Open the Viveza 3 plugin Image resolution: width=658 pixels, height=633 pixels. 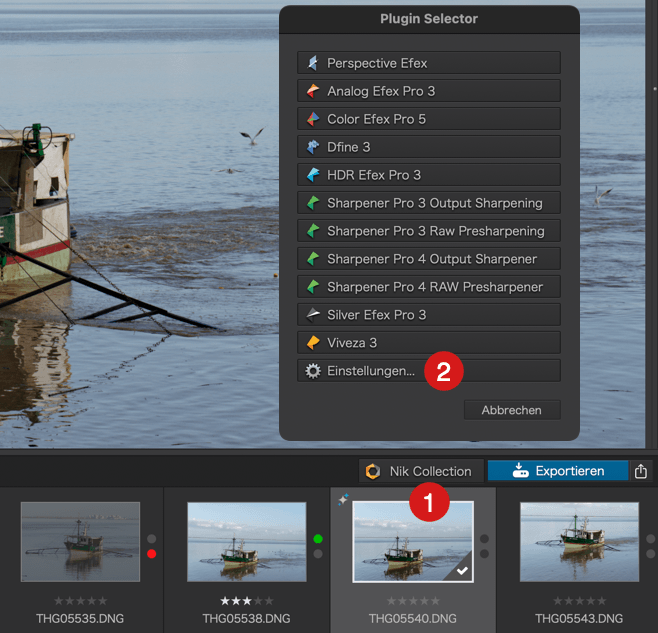429,343
